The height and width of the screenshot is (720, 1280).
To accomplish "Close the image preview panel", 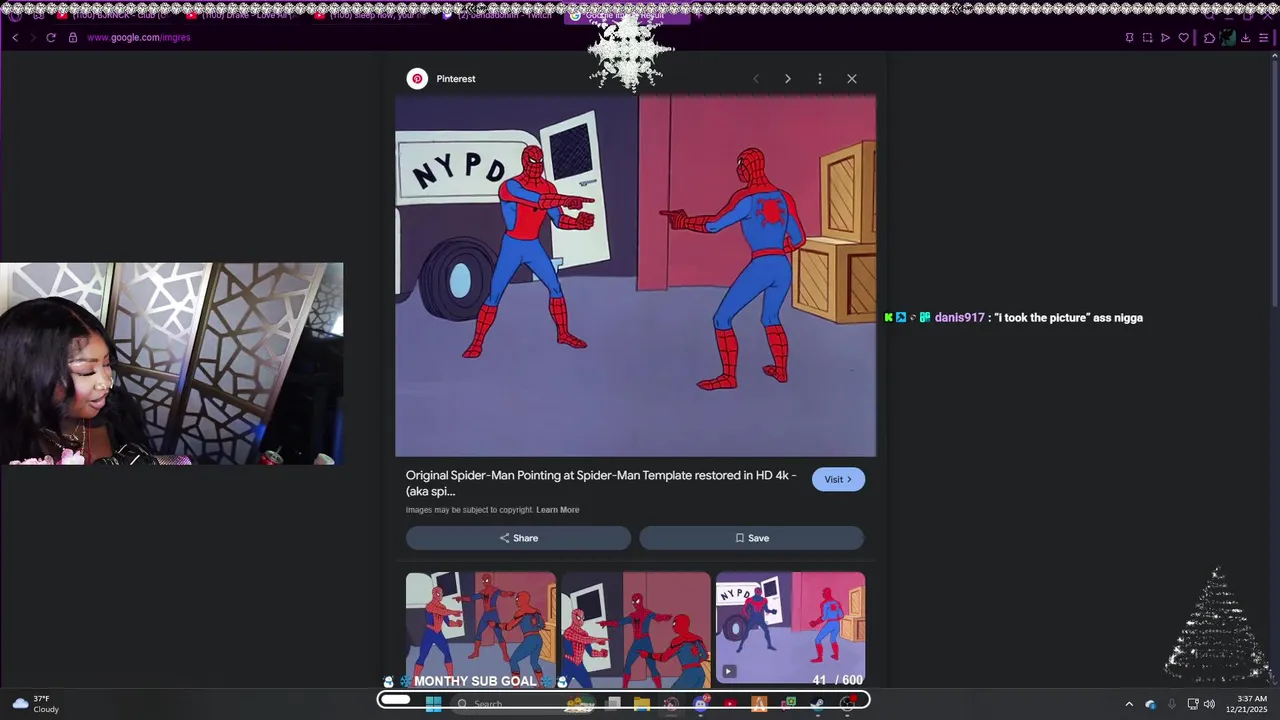I will [852, 79].
